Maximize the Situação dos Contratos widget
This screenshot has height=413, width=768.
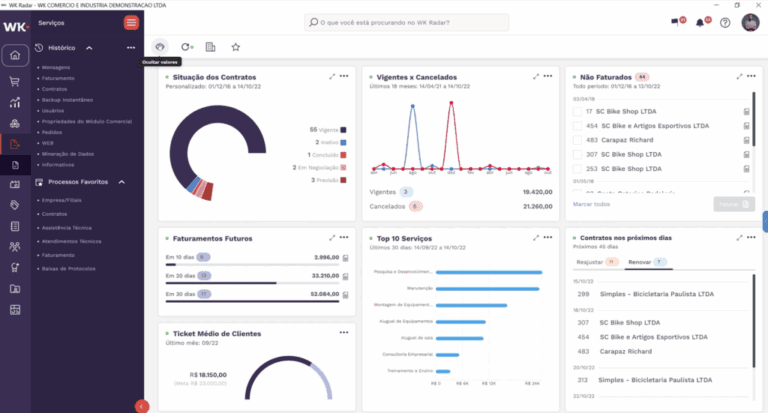point(332,76)
